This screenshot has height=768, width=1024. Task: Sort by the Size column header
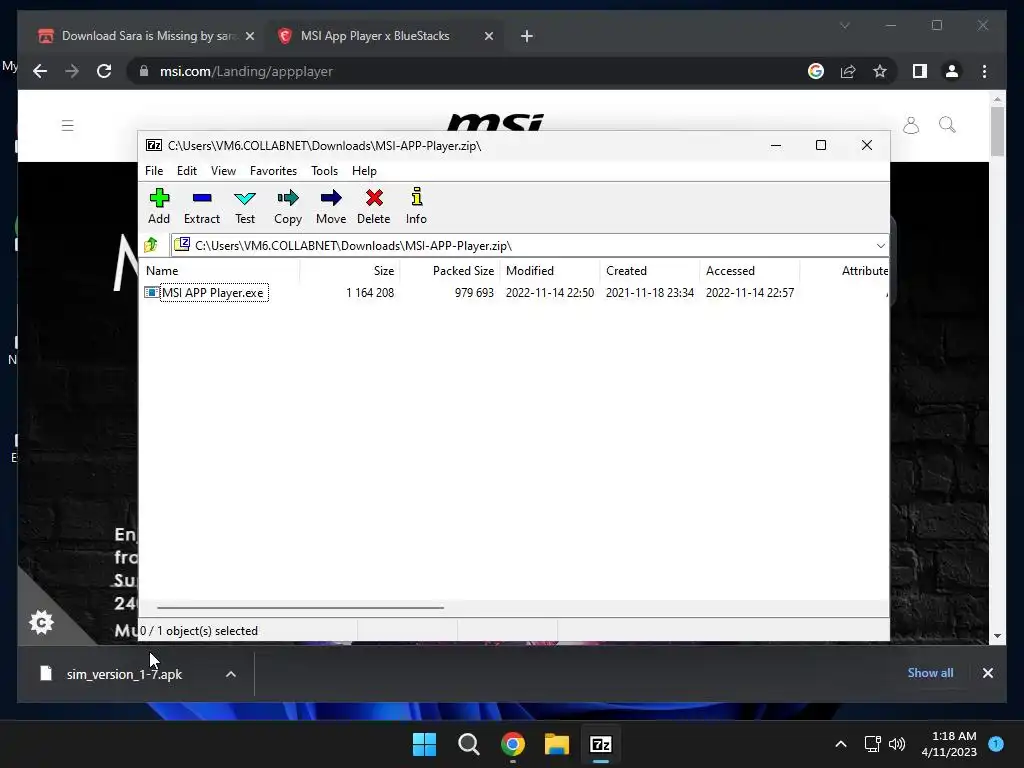[x=350, y=270]
